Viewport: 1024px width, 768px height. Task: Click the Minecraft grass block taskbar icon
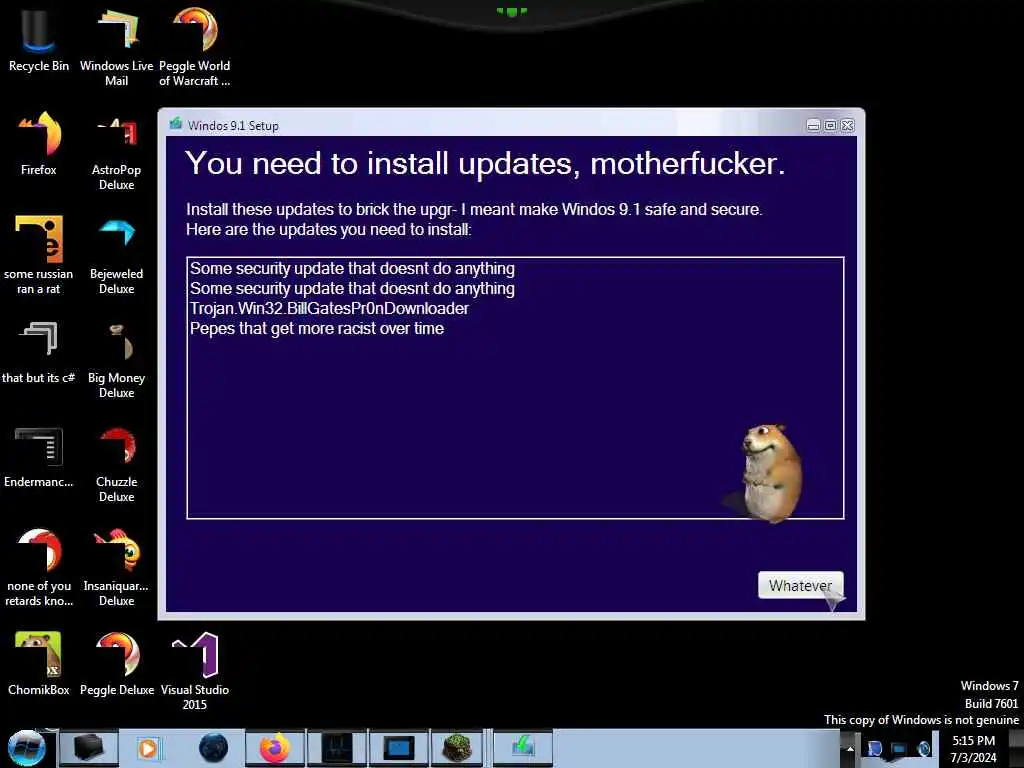tap(457, 748)
